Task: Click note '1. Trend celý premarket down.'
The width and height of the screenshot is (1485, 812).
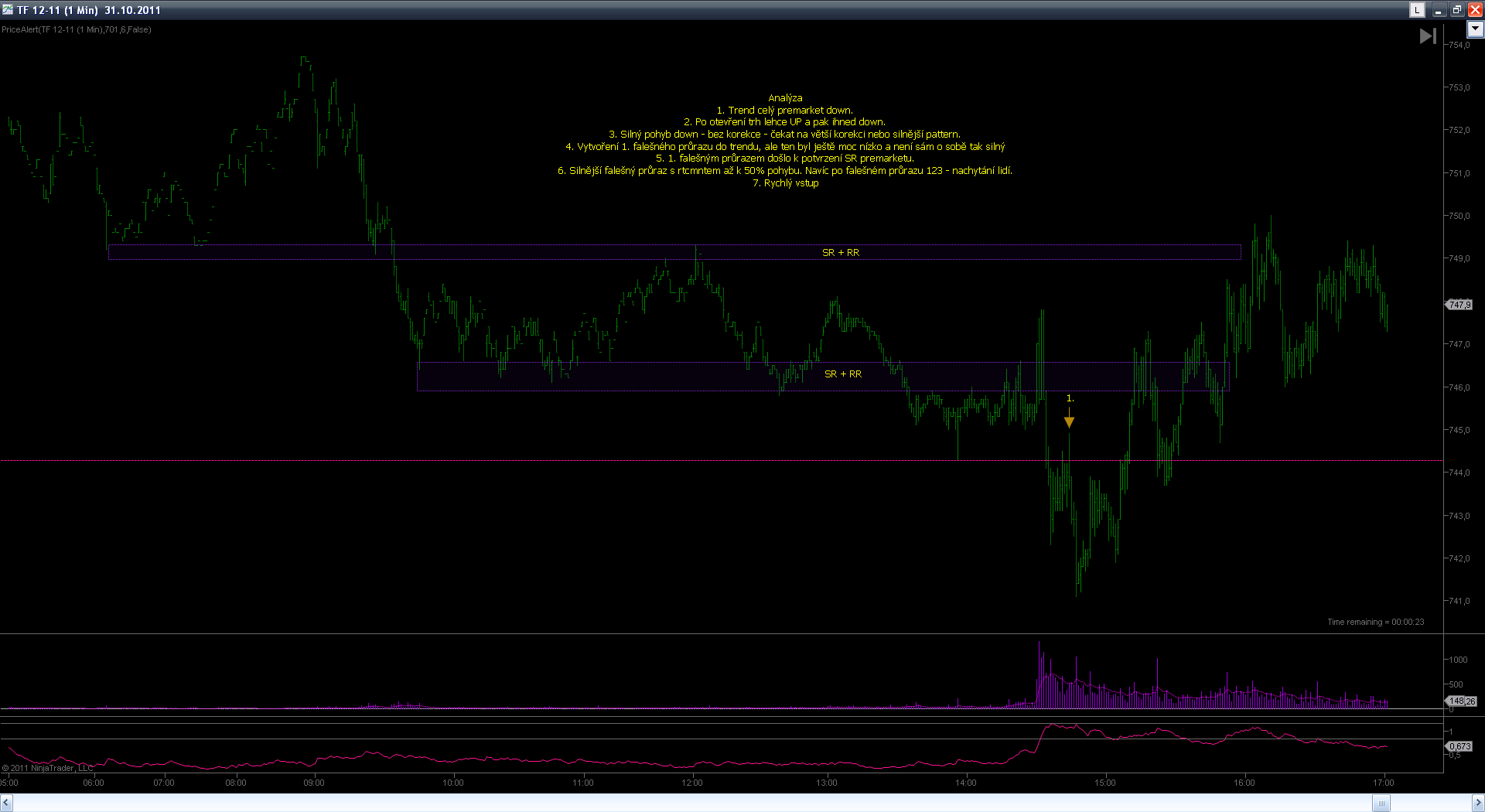Action: tap(784, 111)
